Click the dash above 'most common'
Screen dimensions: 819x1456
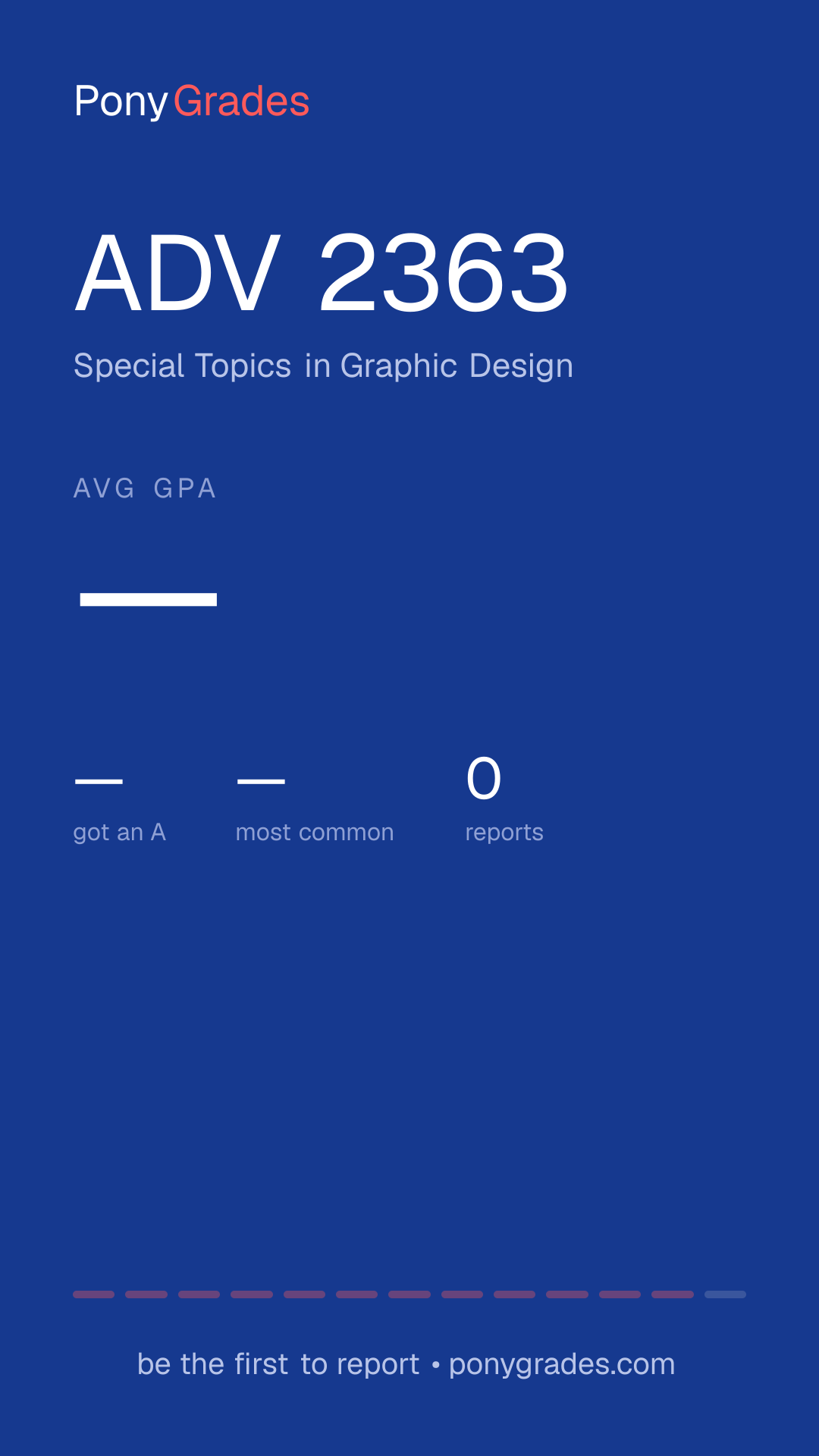click(261, 781)
